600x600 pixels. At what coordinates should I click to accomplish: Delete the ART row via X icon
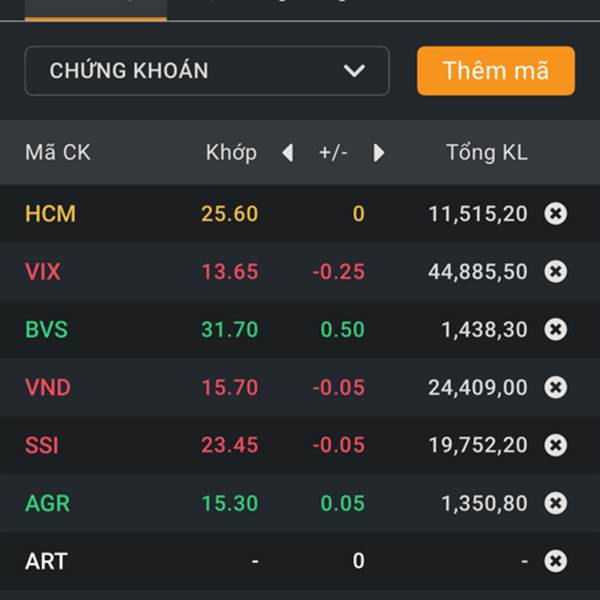(x=556, y=561)
